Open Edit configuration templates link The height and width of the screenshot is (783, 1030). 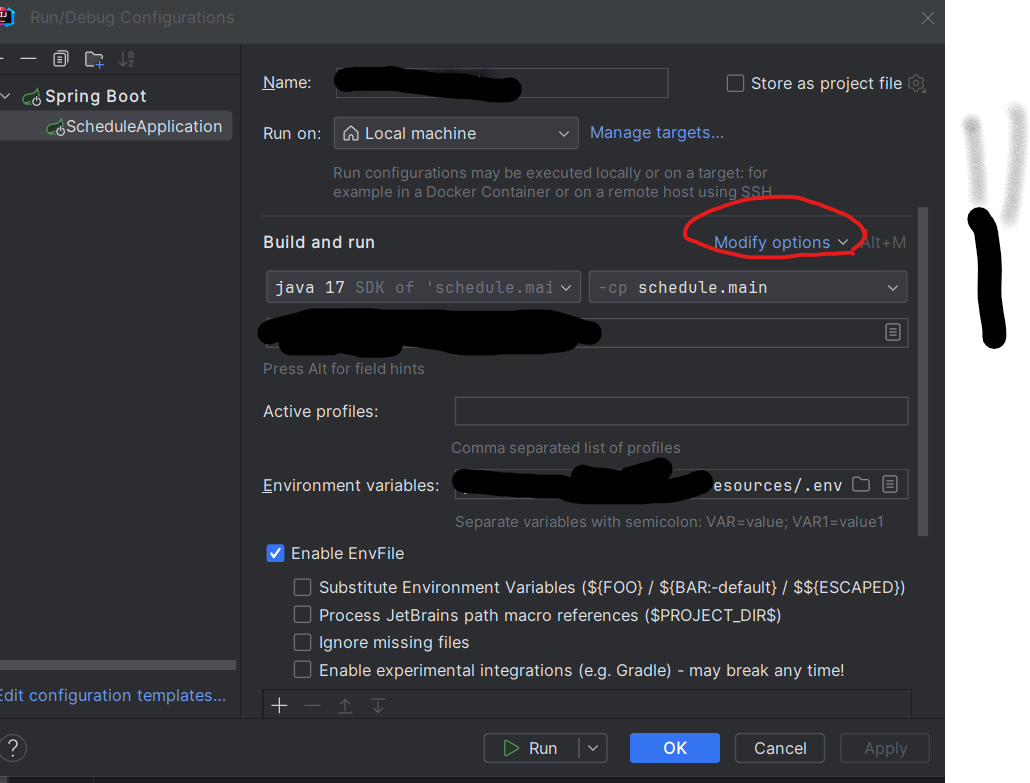(x=113, y=696)
